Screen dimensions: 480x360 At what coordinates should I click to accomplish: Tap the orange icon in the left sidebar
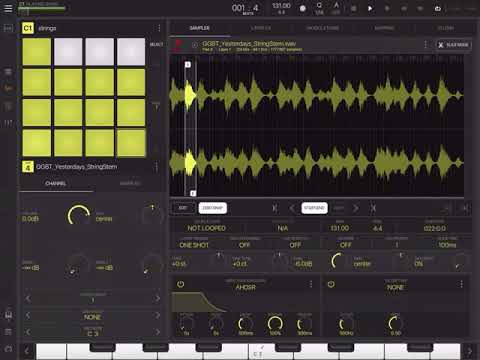click(x=8, y=88)
